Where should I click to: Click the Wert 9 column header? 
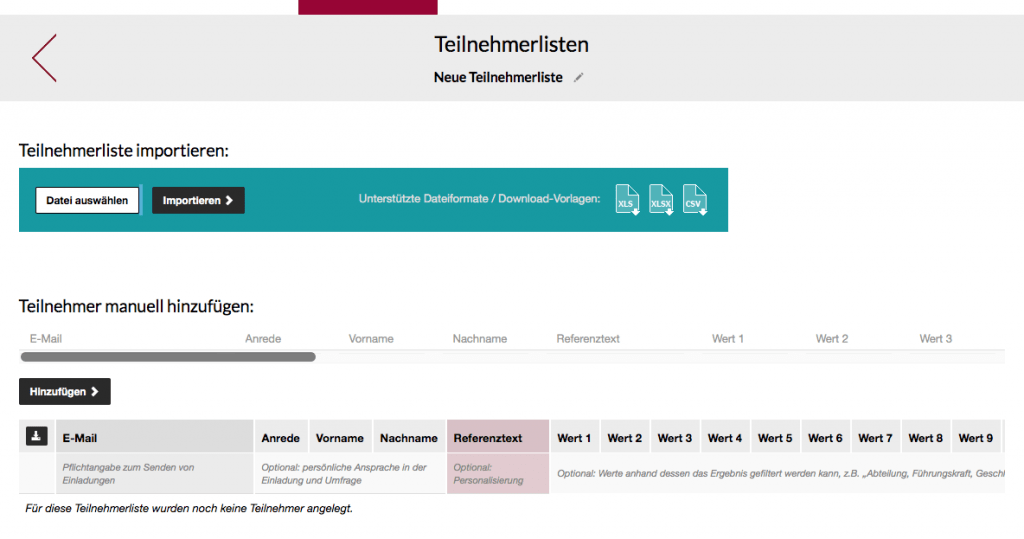(x=976, y=438)
